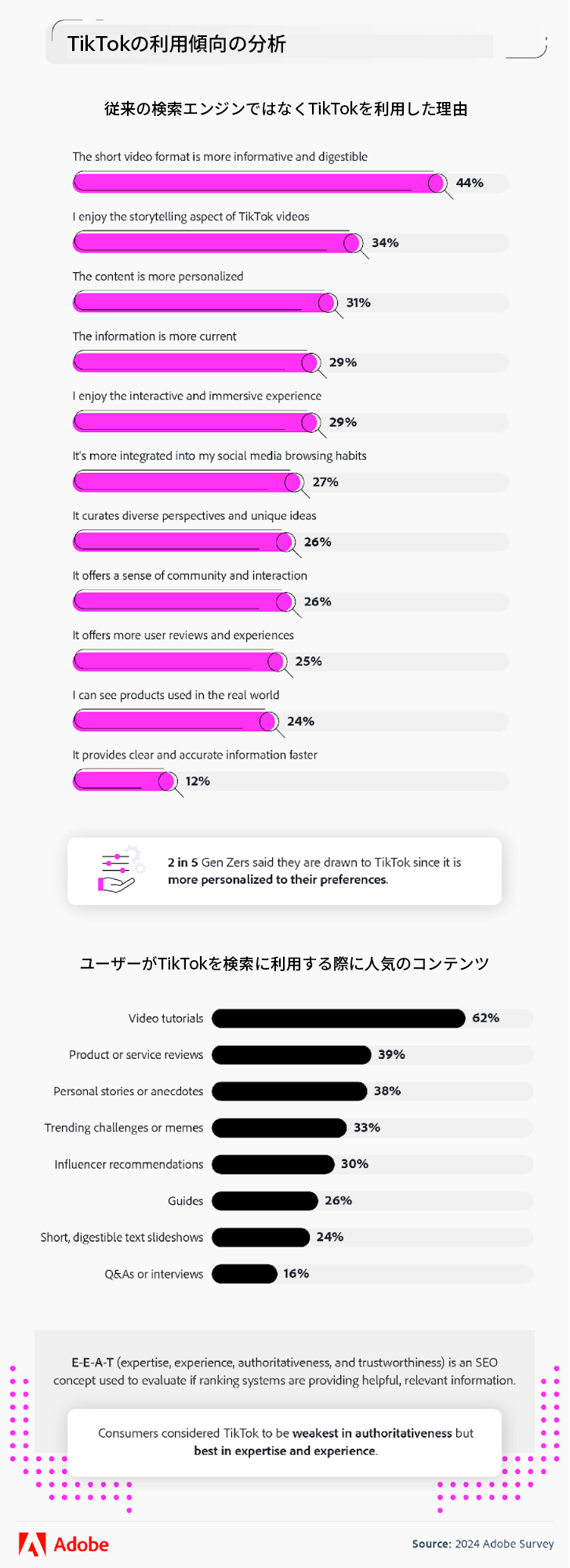Image resolution: width=570 pixels, height=1568 pixels.
Task: Click the E-E-A-T definition paragraph
Action: click(x=285, y=1371)
